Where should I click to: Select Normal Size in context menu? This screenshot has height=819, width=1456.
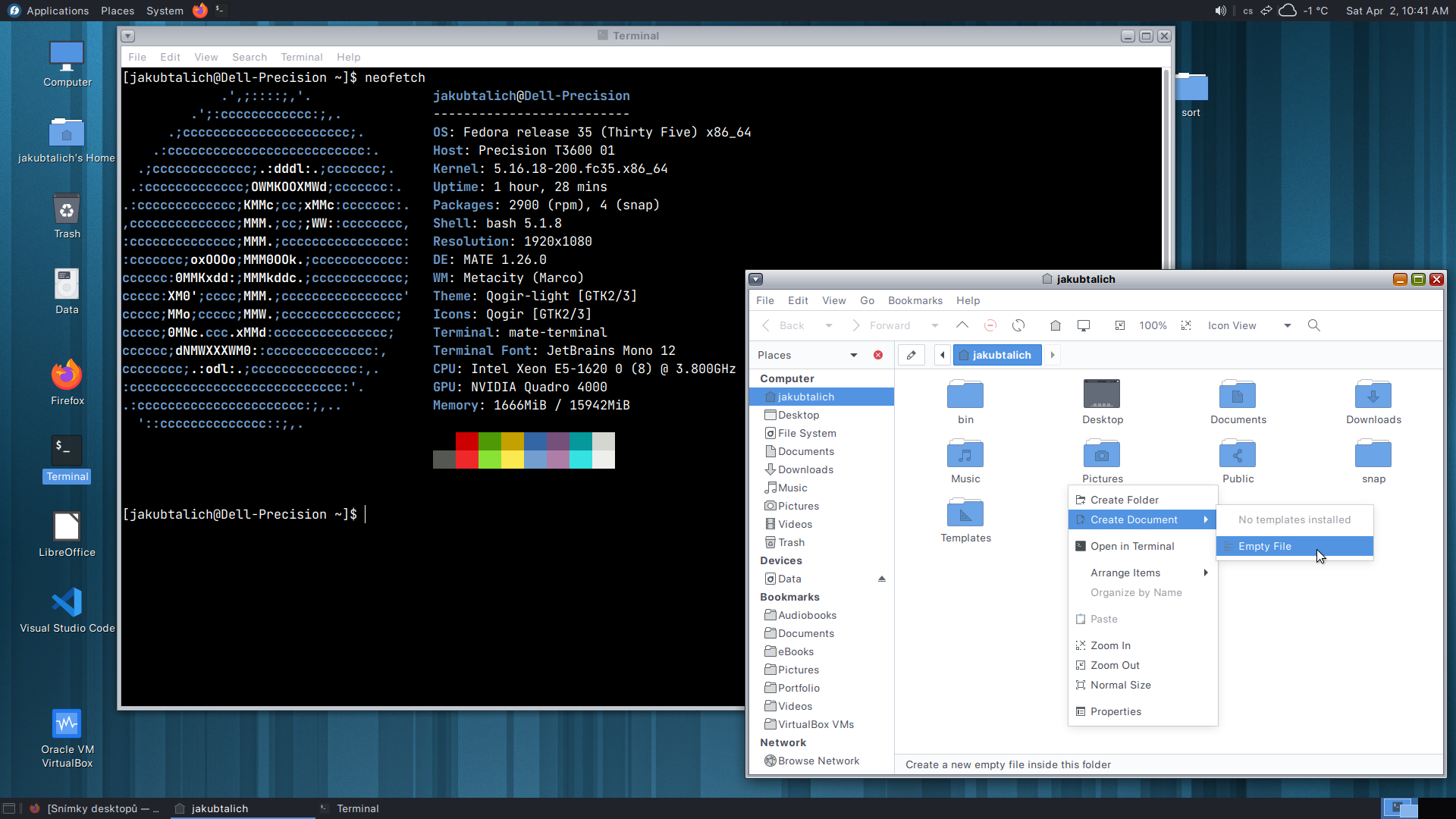pyautogui.click(x=1143, y=685)
